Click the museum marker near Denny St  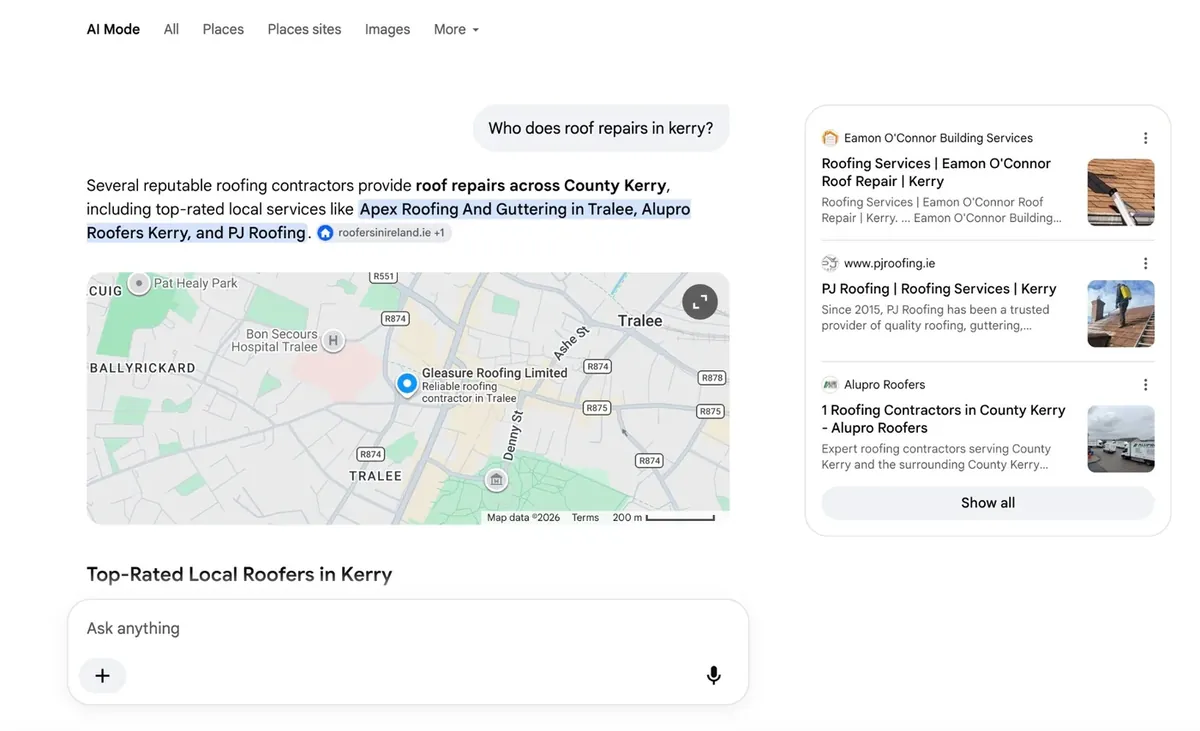pos(496,480)
